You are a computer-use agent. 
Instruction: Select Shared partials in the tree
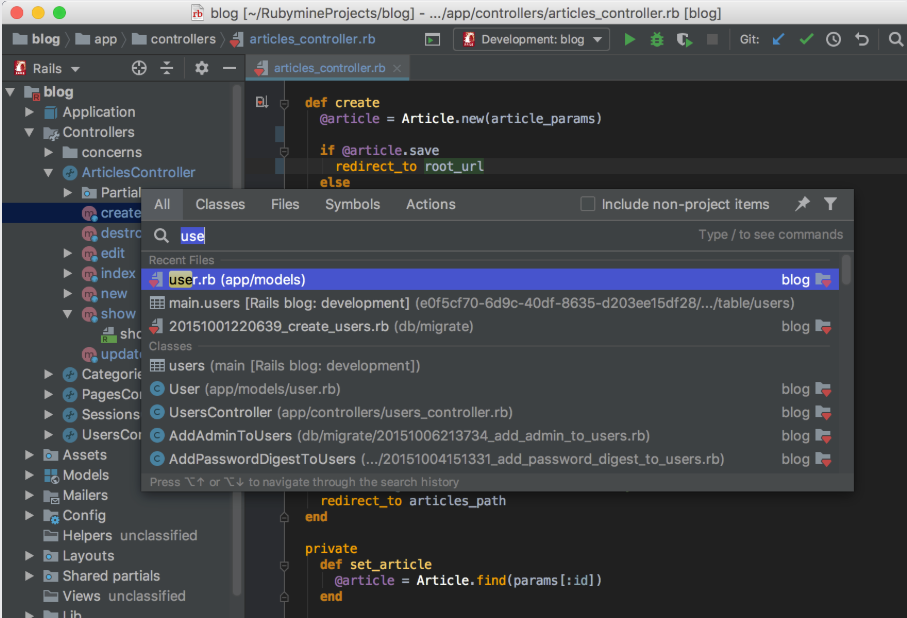111,576
